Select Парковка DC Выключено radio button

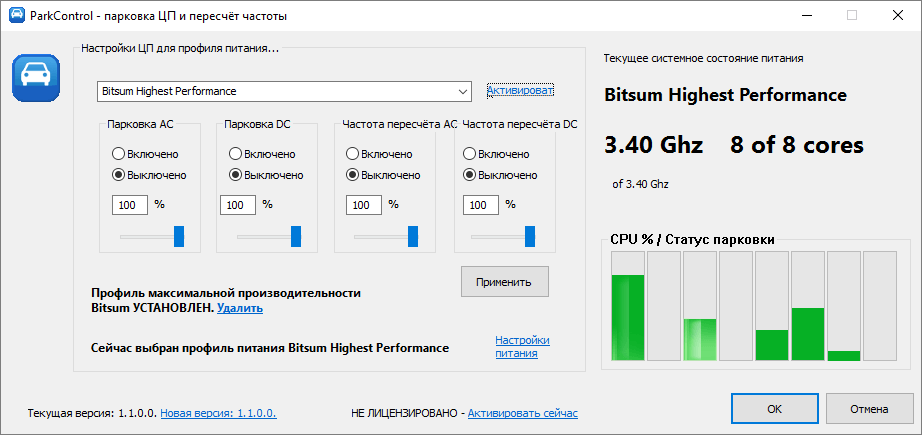pyautogui.click(x=266, y=175)
